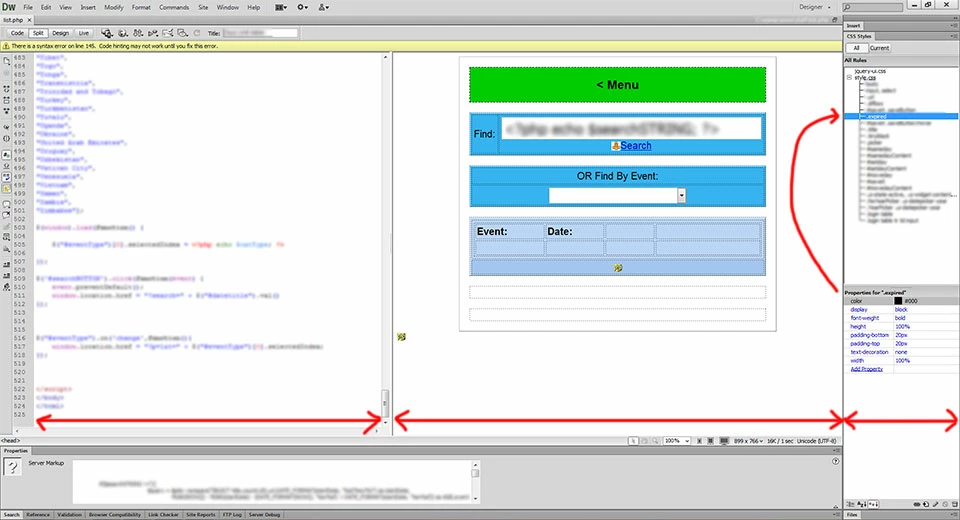Click the Search link in preview
Image resolution: width=960 pixels, height=520 pixels.
(x=636, y=146)
